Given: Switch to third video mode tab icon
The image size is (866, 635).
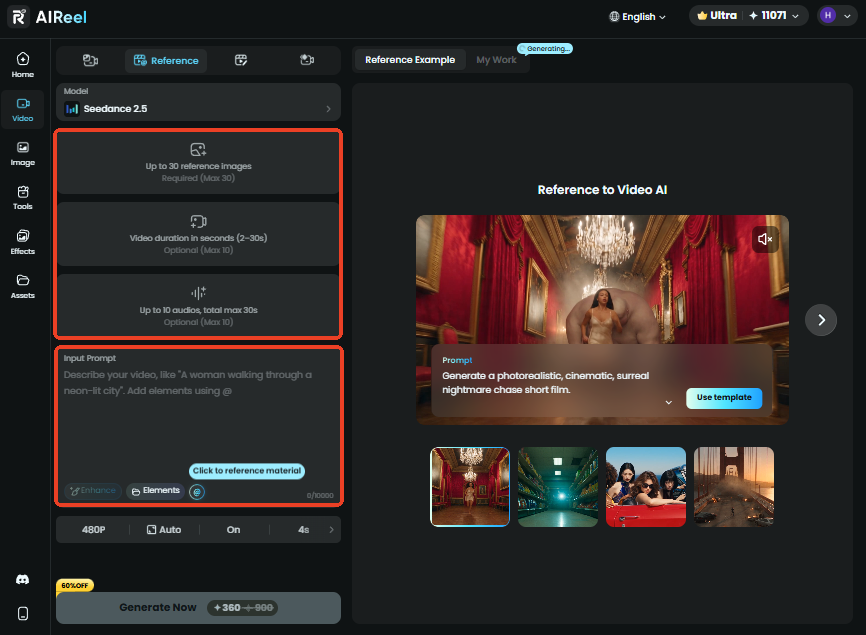Looking at the screenshot, I should (241, 60).
